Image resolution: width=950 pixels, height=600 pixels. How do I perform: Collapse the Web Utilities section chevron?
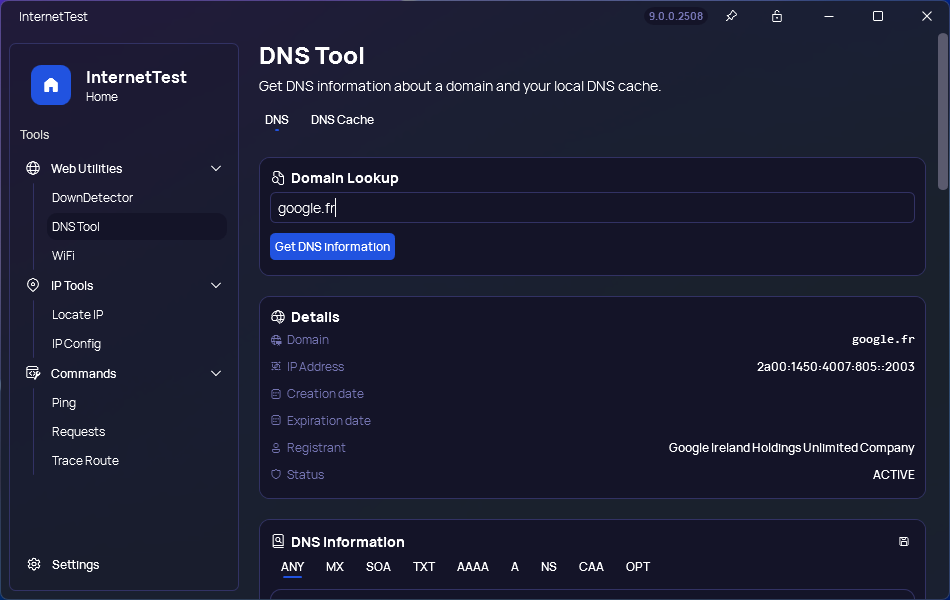(216, 168)
